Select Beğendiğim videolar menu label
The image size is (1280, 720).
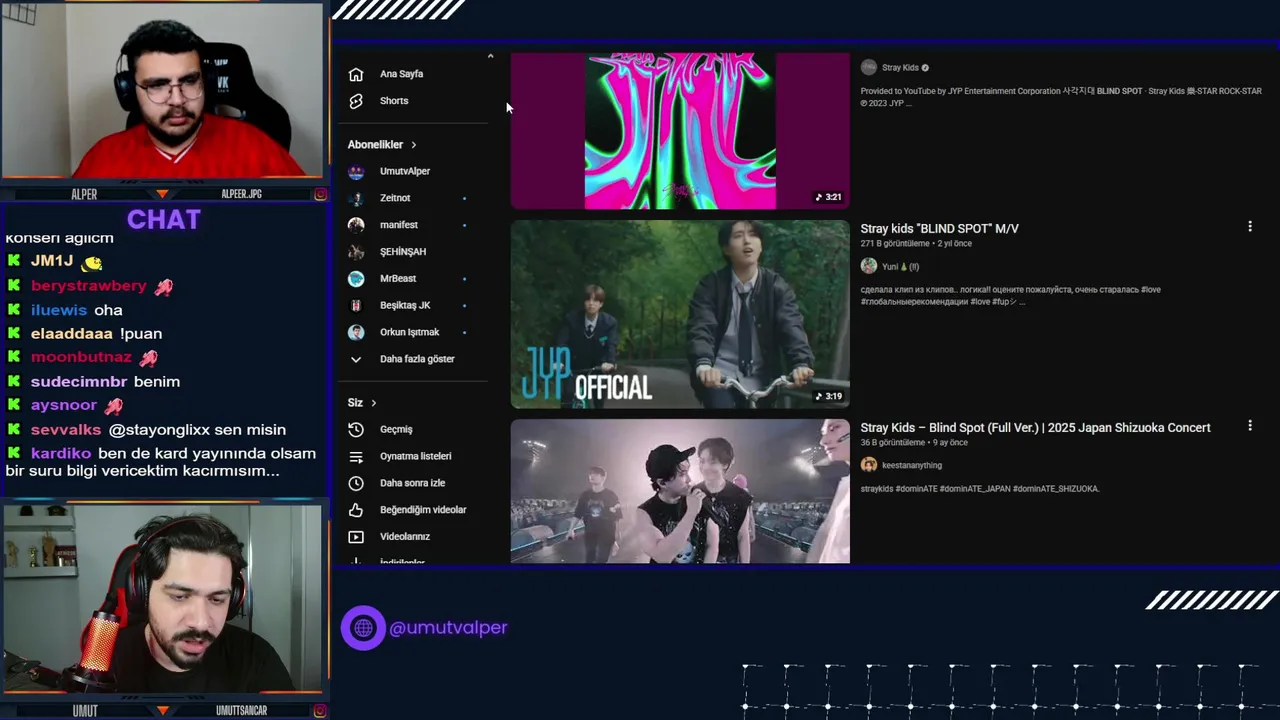(423, 510)
